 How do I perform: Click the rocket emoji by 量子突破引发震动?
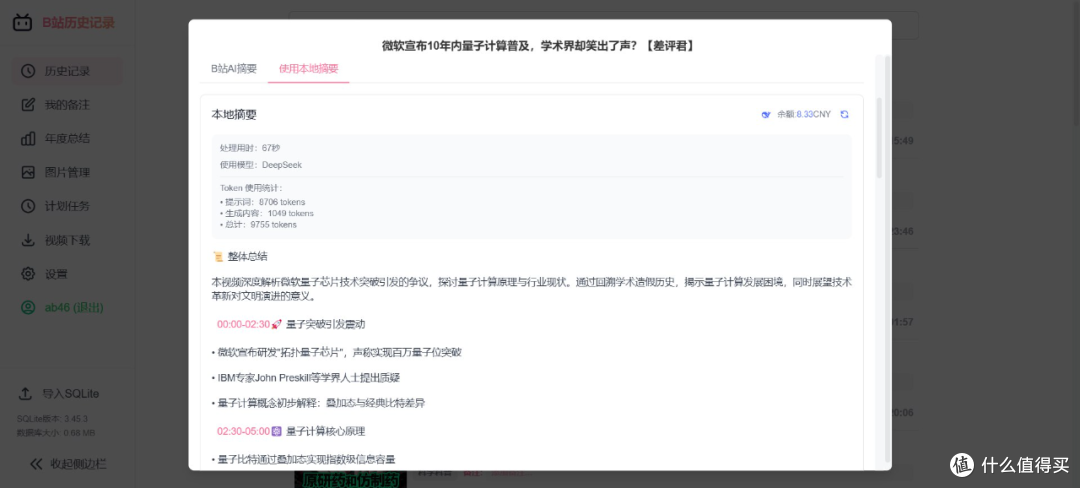pyautogui.click(x=277, y=324)
